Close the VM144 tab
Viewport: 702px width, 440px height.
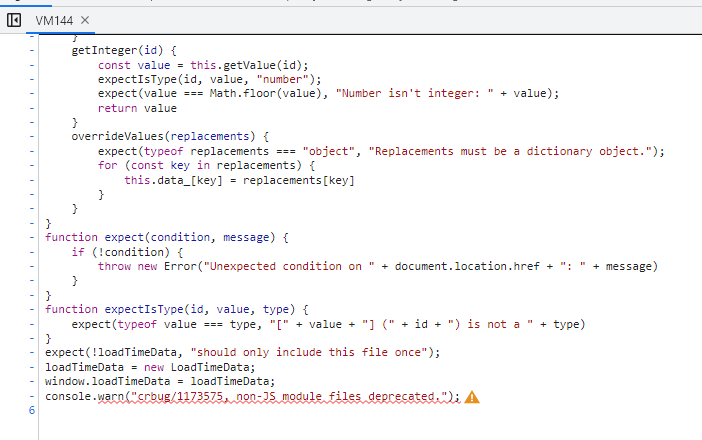[x=85, y=20]
